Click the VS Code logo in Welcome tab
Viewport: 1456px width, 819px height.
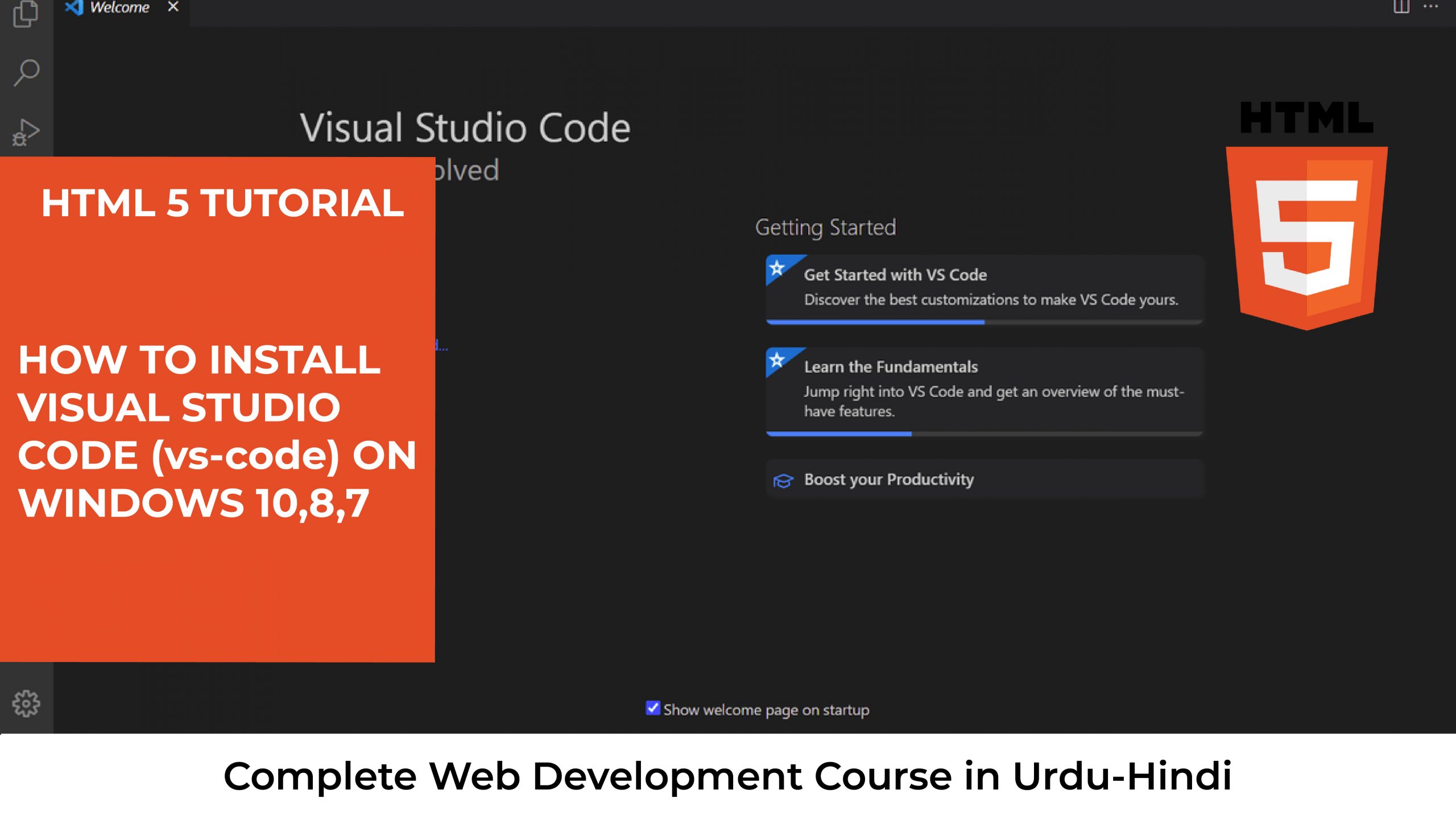click(x=74, y=7)
